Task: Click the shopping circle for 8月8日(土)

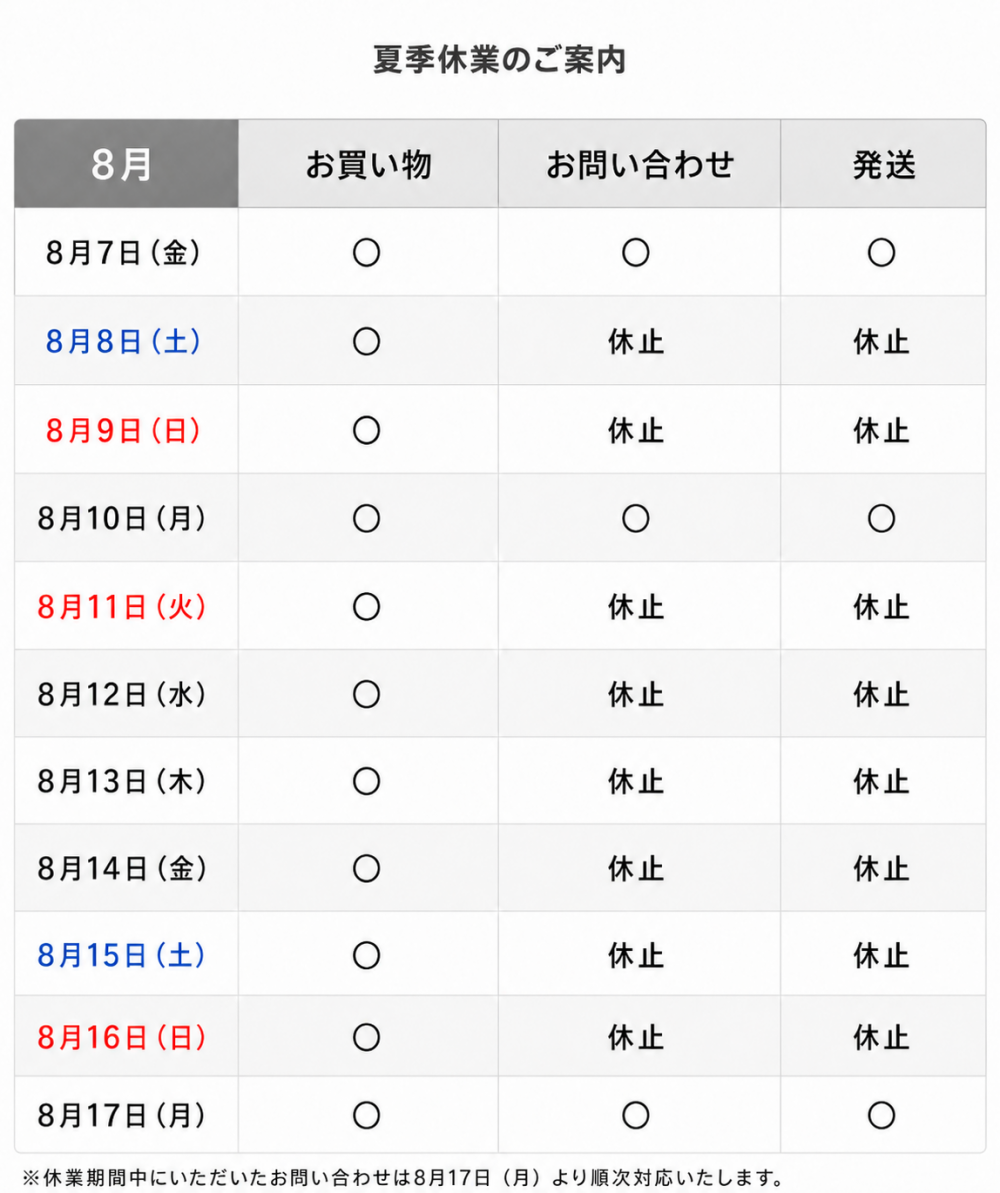Action: [x=366, y=342]
